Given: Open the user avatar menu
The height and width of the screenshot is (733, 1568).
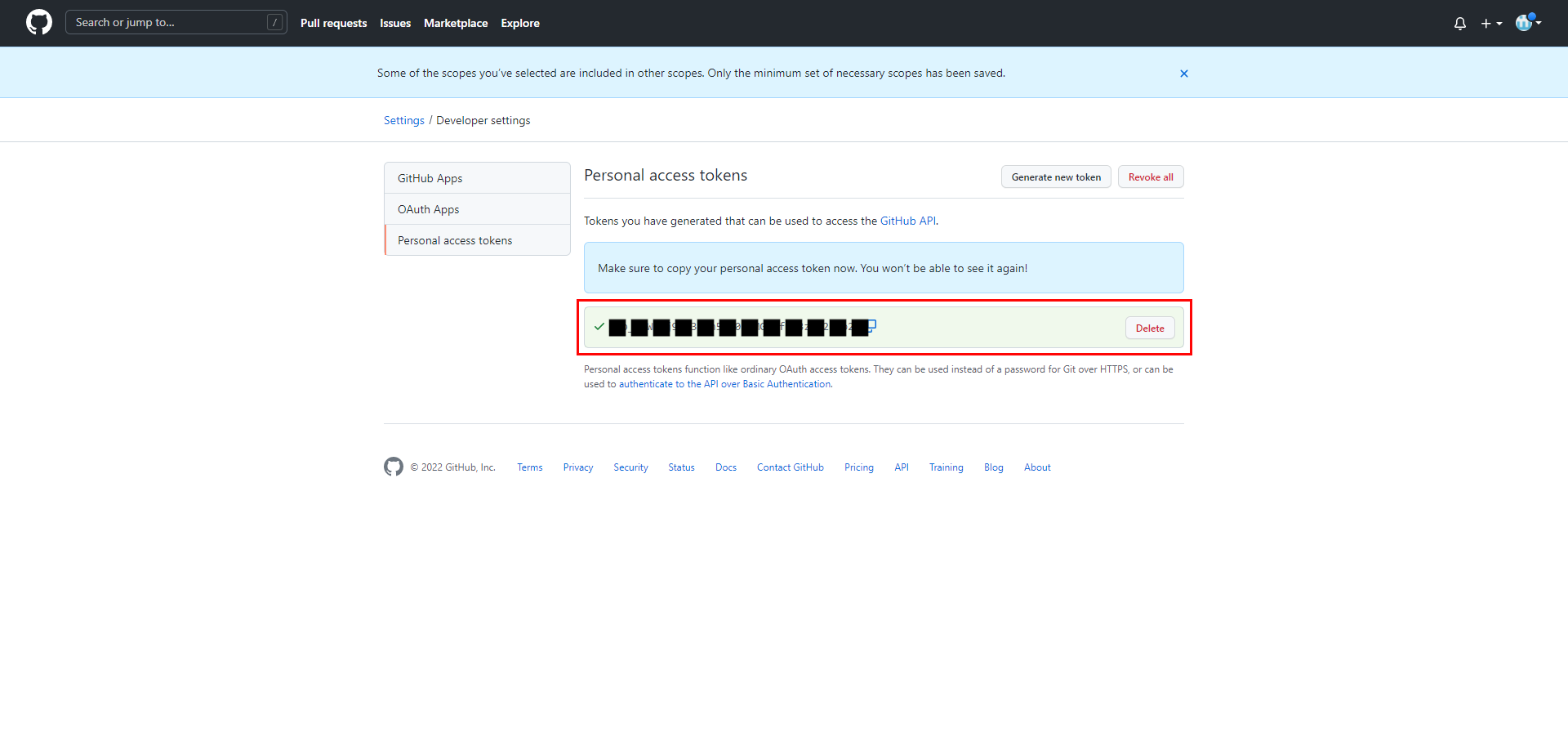Looking at the screenshot, I should (x=1528, y=22).
